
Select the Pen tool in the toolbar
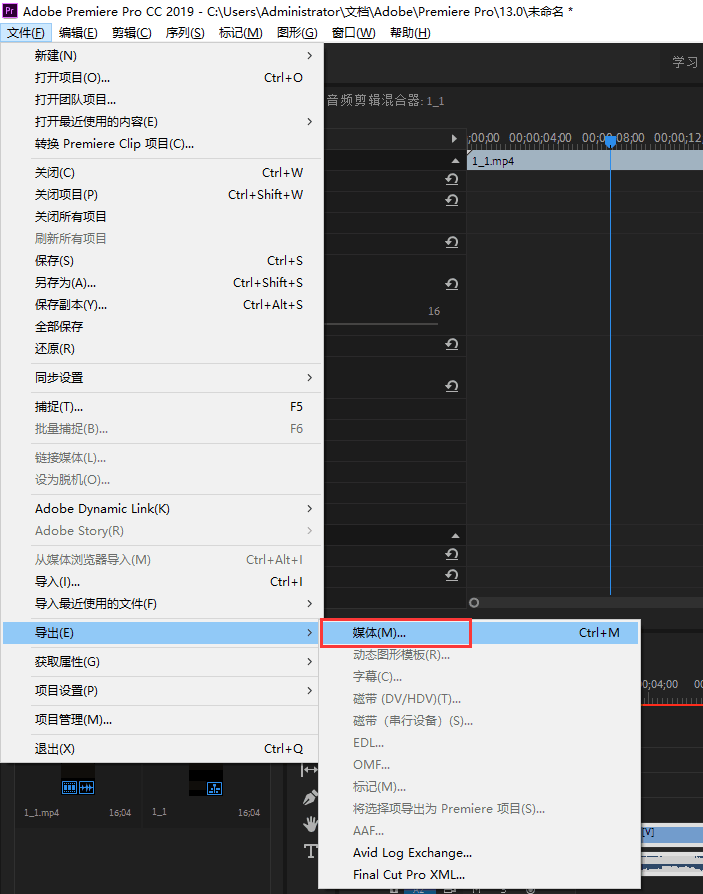[x=310, y=797]
